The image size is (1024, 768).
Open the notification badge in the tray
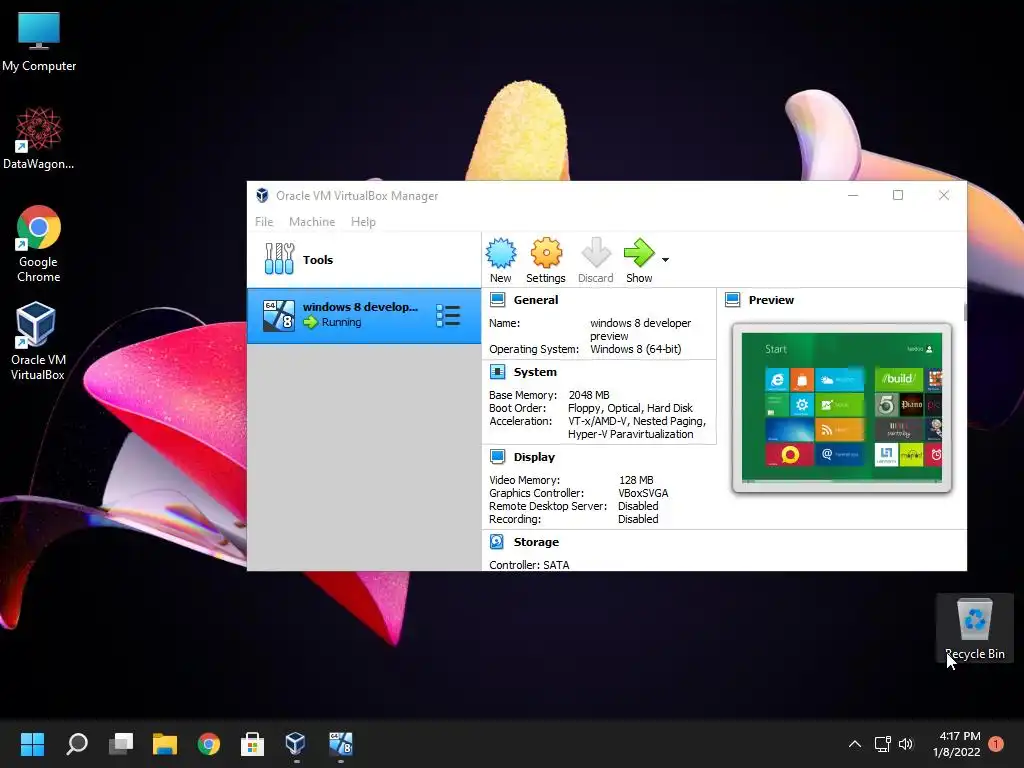pos(996,744)
